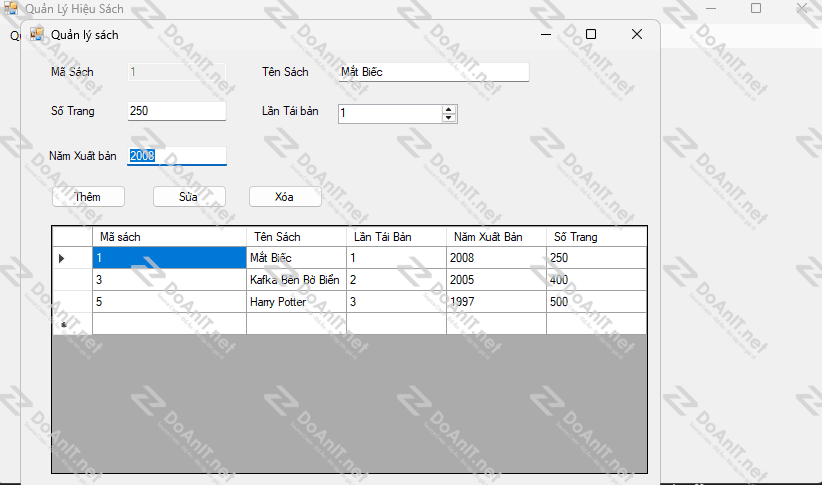Select row header of first row

click(71, 258)
